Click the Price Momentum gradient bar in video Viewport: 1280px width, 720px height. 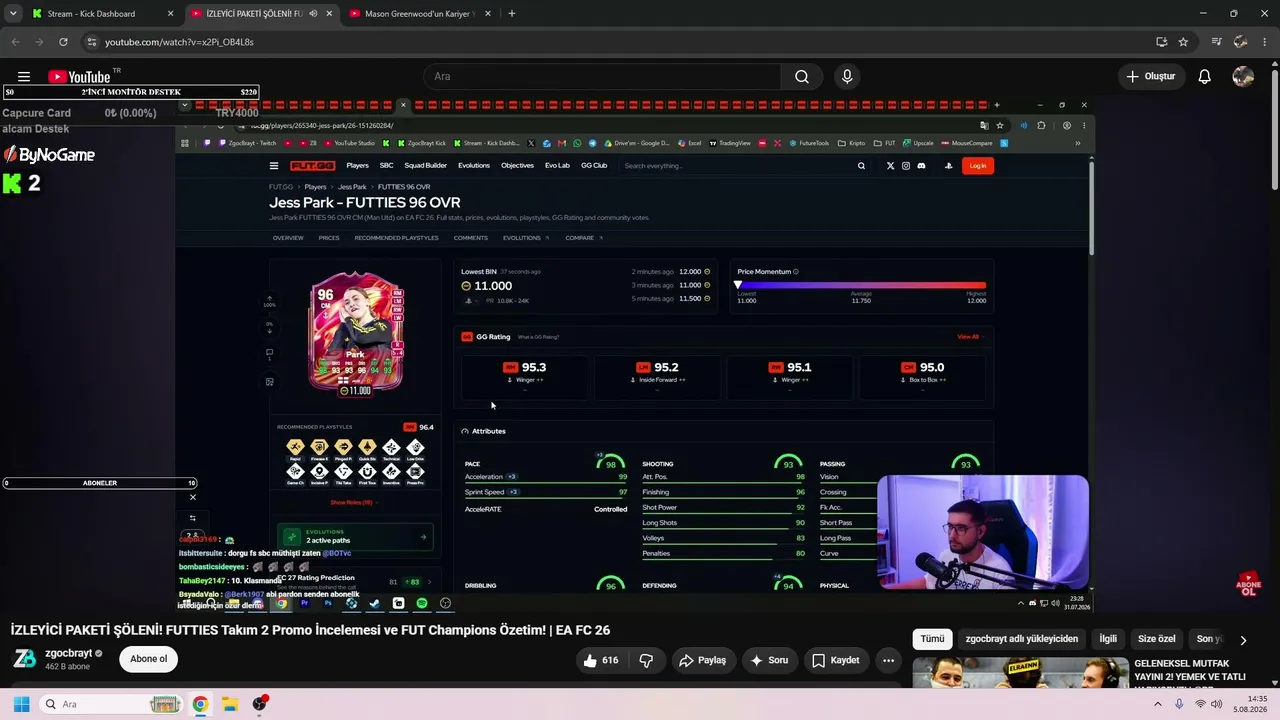point(862,285)
